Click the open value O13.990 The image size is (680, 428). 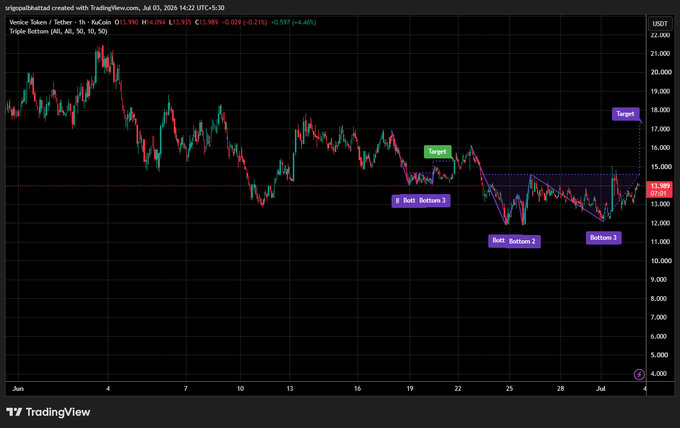pyautogui.click(x=126, y=22)
